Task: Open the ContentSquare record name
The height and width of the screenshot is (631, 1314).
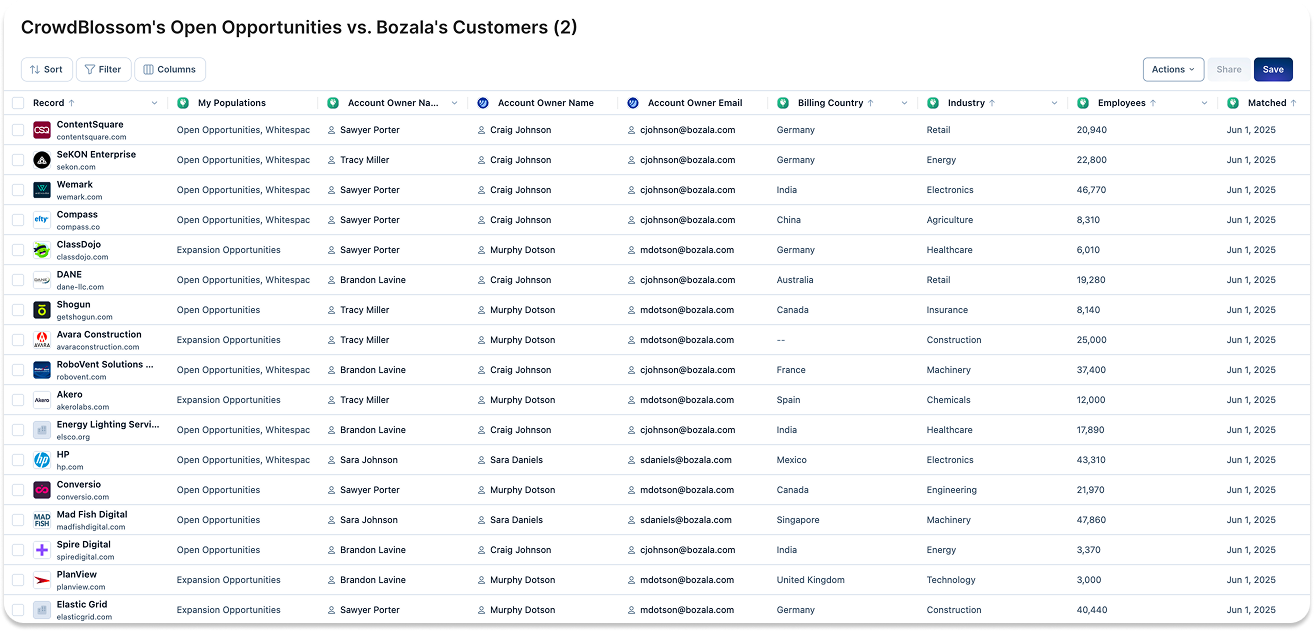Action: tap(90, 125)
